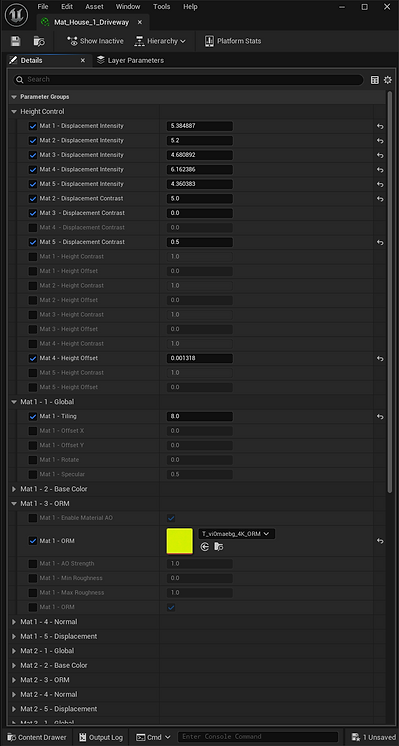Open the Tools menu

tap(162, 7)
